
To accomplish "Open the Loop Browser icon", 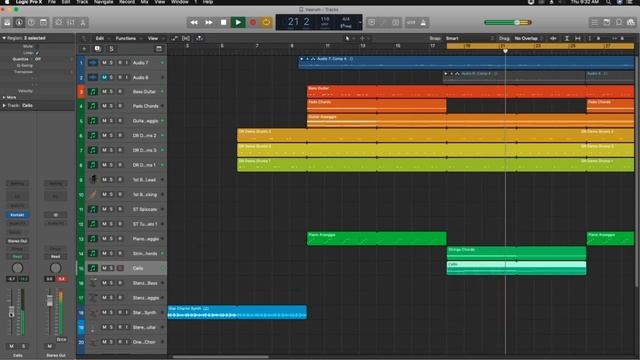I will click(619, 22).
